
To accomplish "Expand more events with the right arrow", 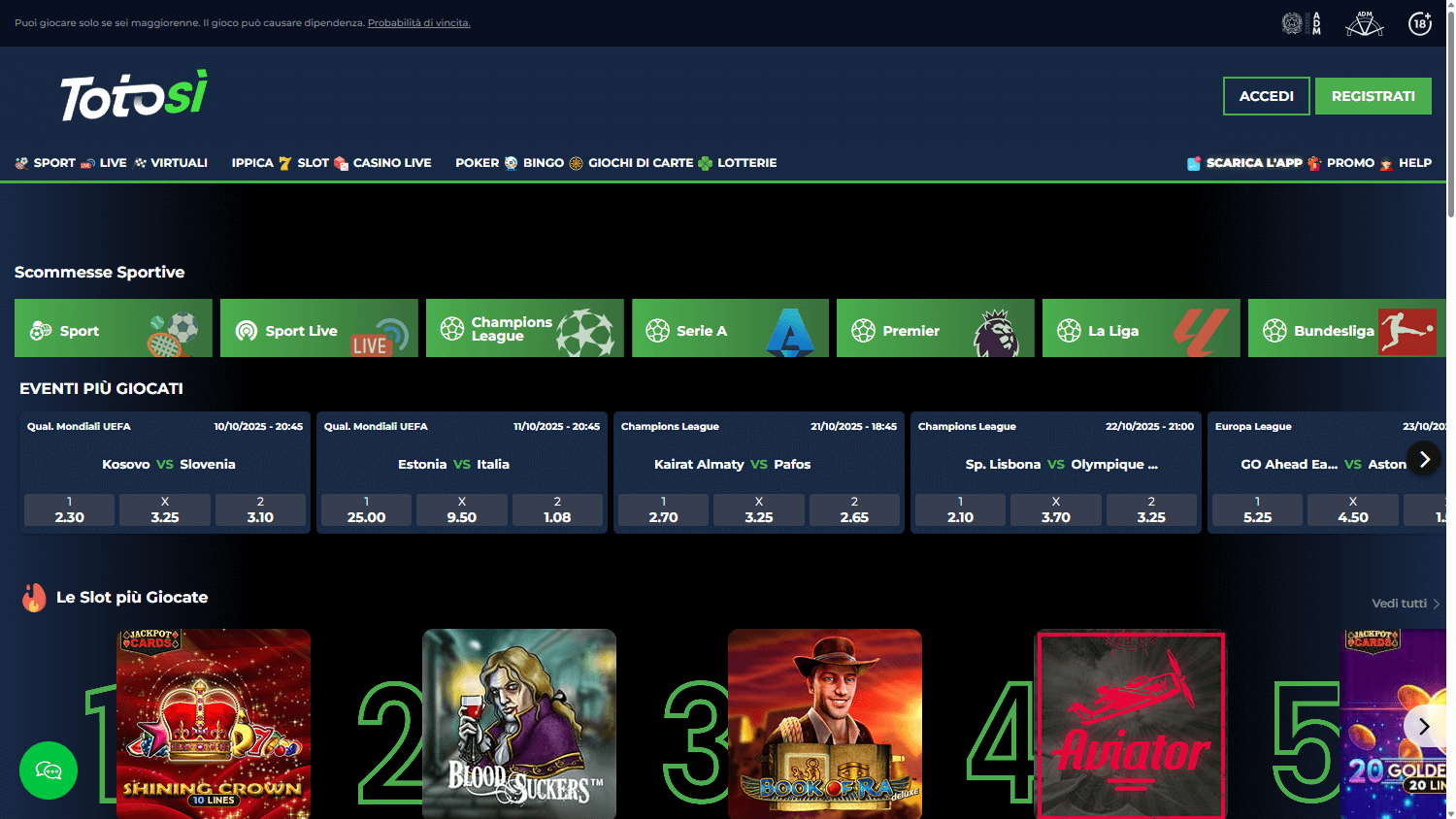I will [1424, 458].
